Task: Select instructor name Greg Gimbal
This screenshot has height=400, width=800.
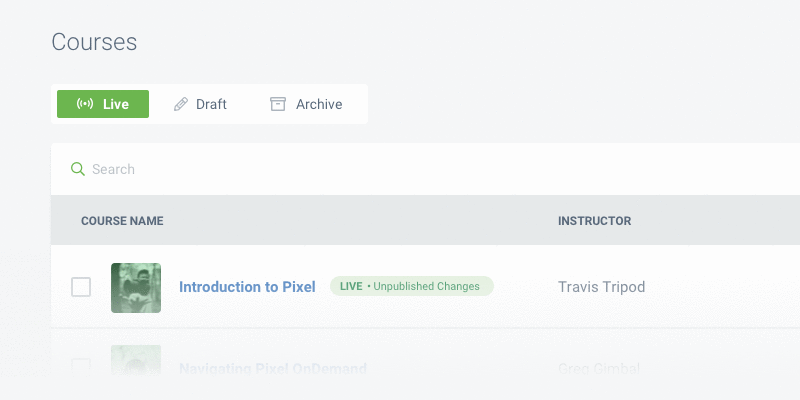Action: click(597, 369)
